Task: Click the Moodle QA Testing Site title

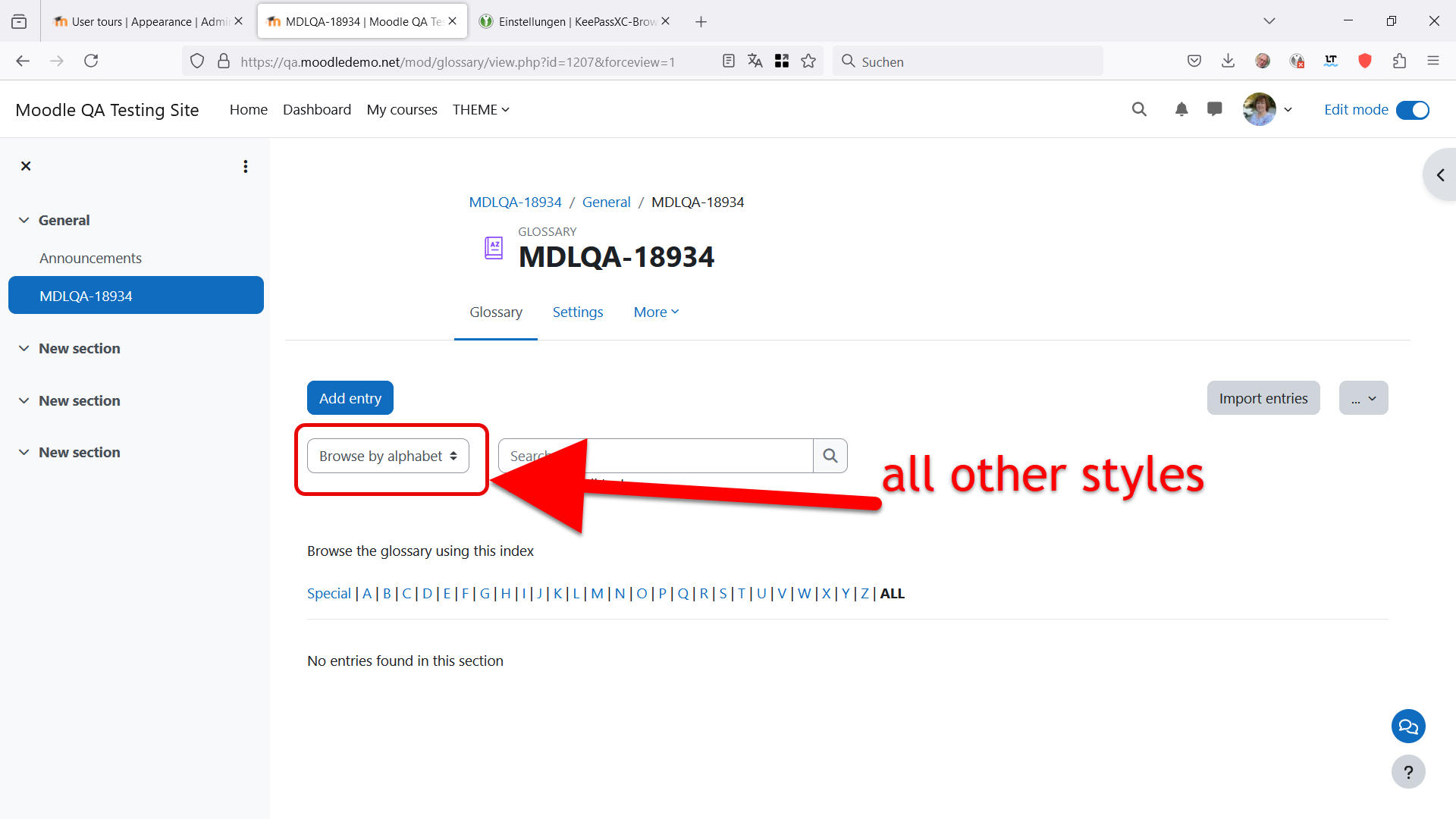Action: tap(107, 109)
